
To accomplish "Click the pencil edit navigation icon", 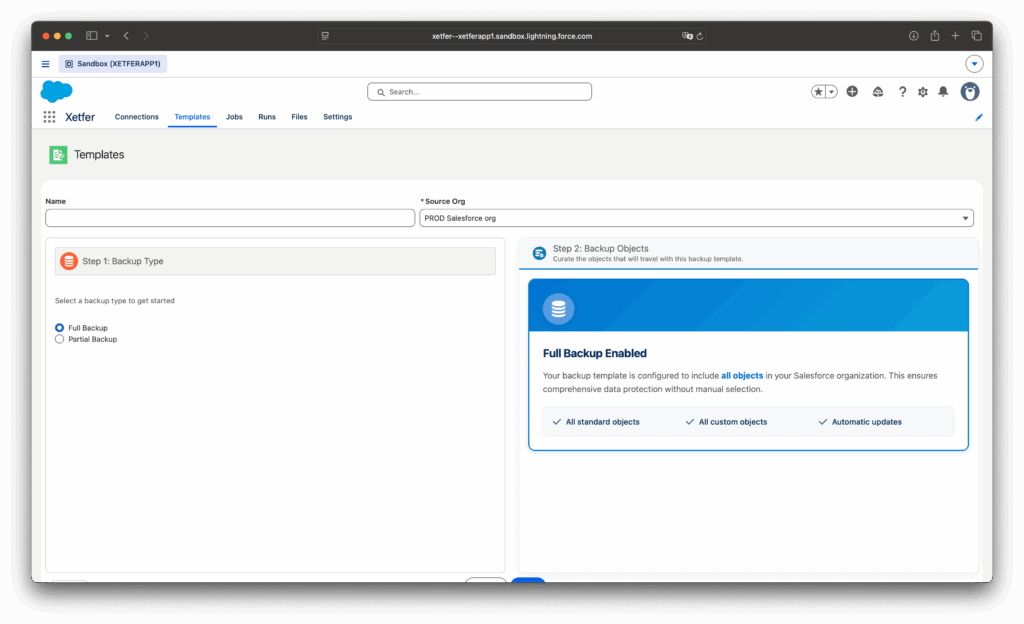I will [978, 117].
